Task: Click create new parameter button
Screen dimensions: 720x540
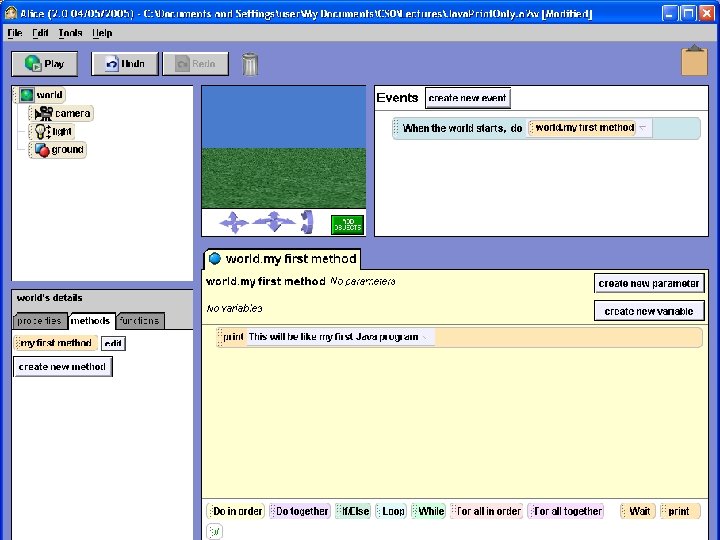Action: click(x=649, y=283)
